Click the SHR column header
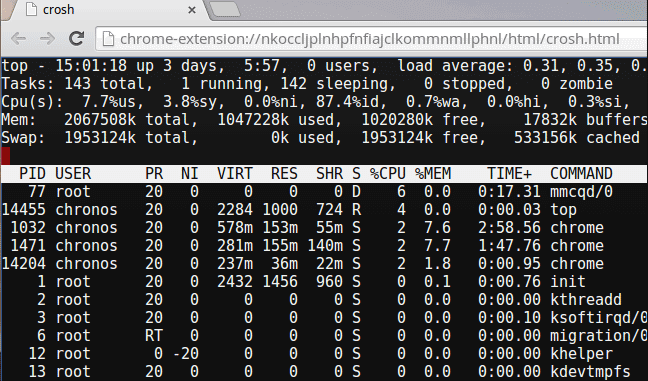Image resolution: width=648 pixels, height=381 pixels. (329, 174)
